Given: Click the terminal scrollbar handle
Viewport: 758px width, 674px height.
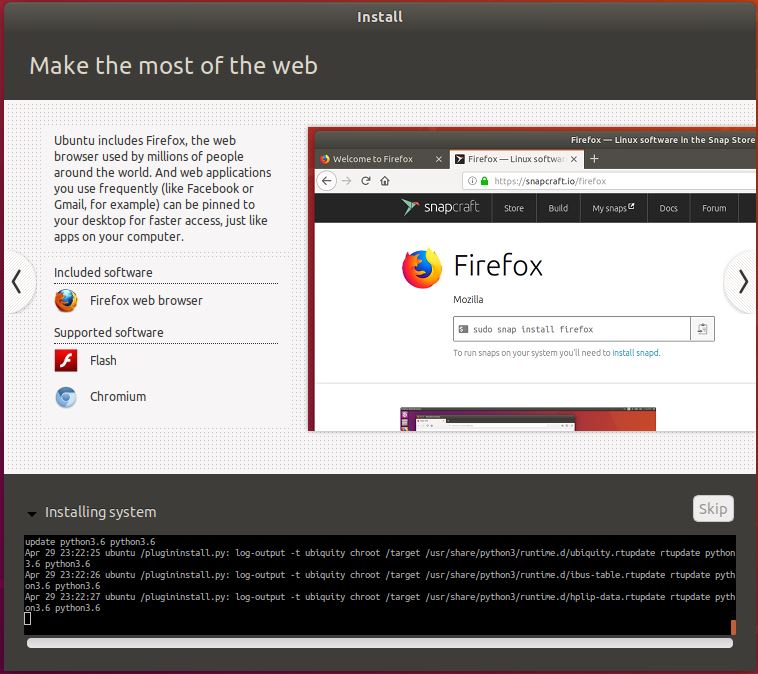Looking at the screenshot, I should [733, 627].
